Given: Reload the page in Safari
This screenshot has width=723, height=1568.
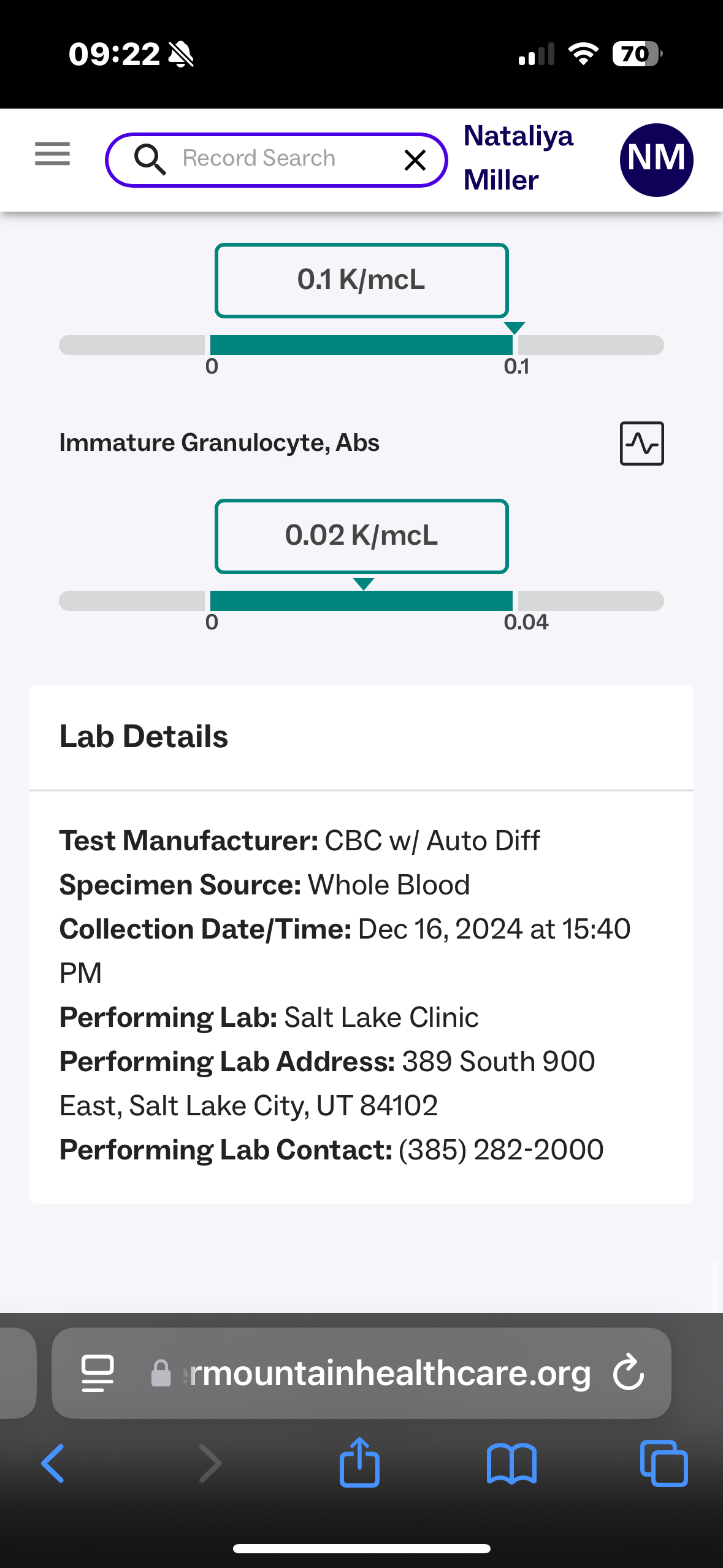Looking at the screenshot, I should pos(629,1373).
